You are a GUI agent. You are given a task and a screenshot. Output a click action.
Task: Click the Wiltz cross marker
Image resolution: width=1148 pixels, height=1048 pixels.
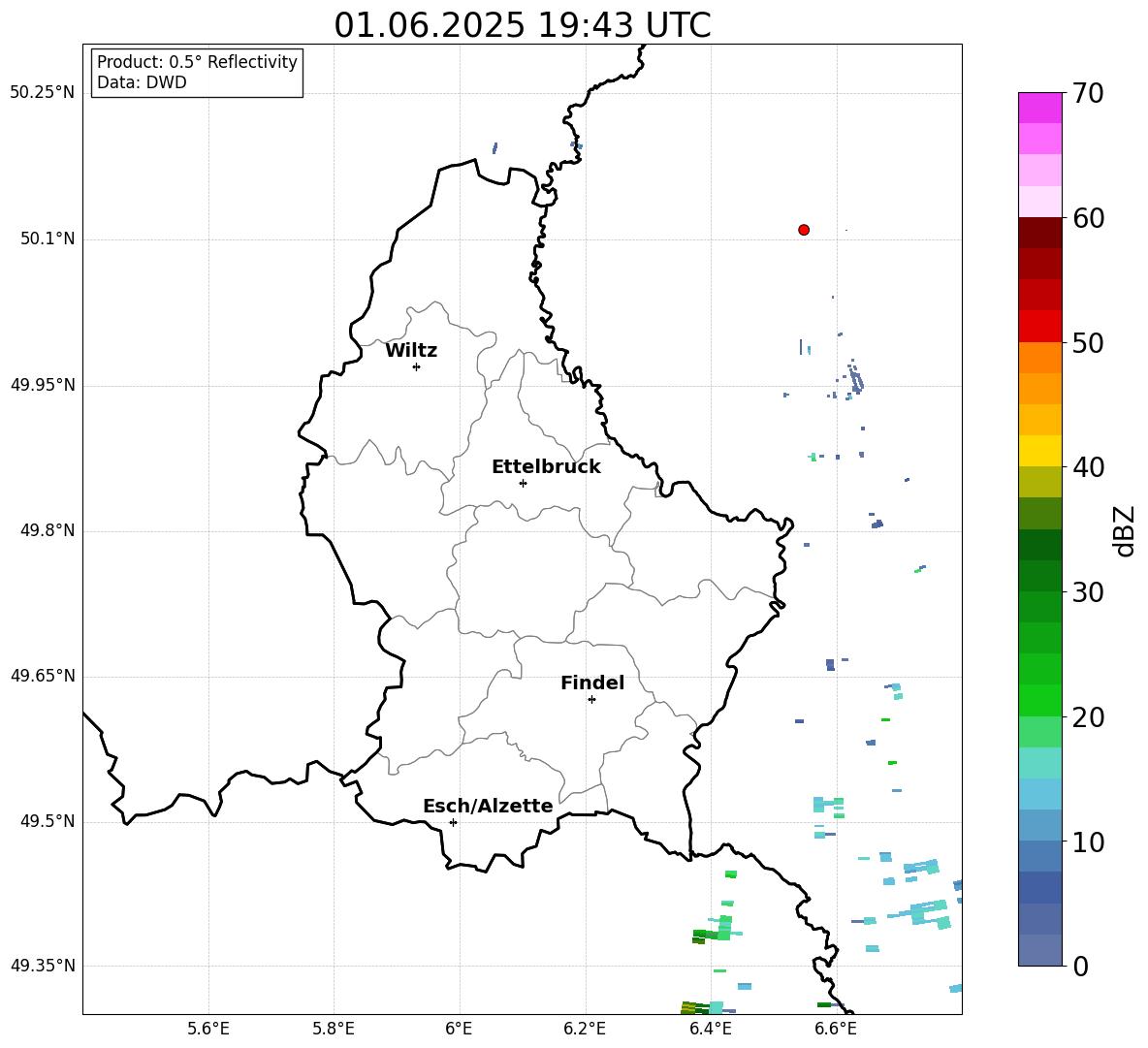417,366
